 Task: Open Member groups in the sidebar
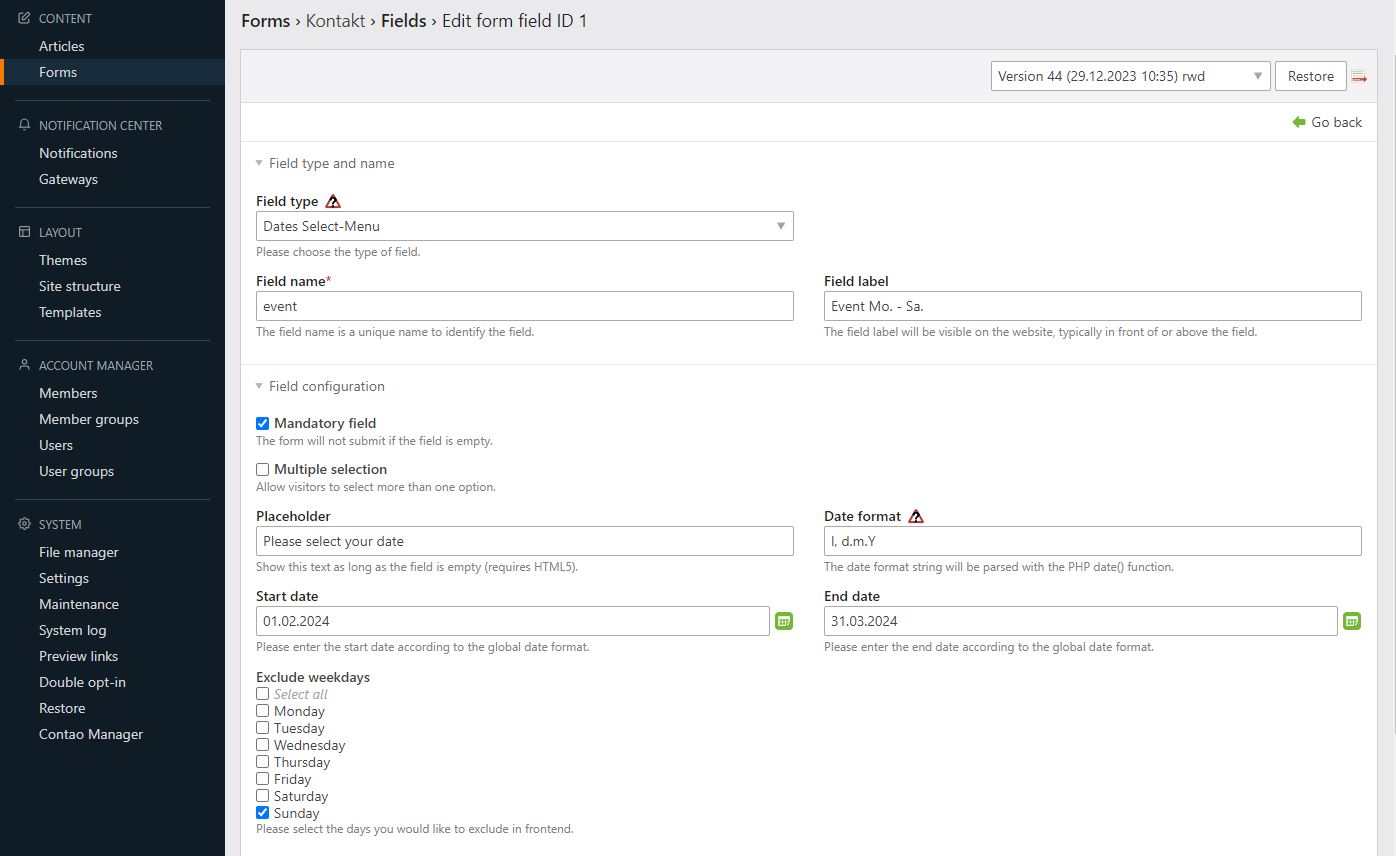coord(89,419)
